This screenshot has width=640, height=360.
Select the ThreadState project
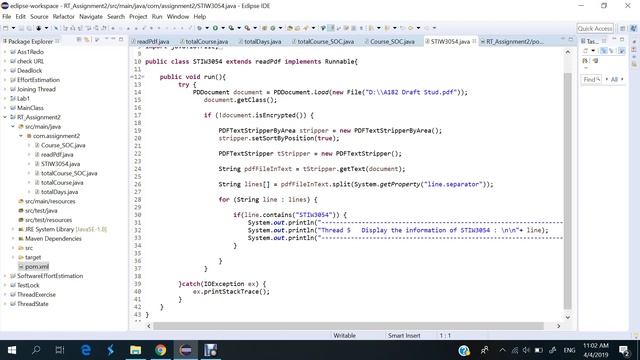(33, 304)
